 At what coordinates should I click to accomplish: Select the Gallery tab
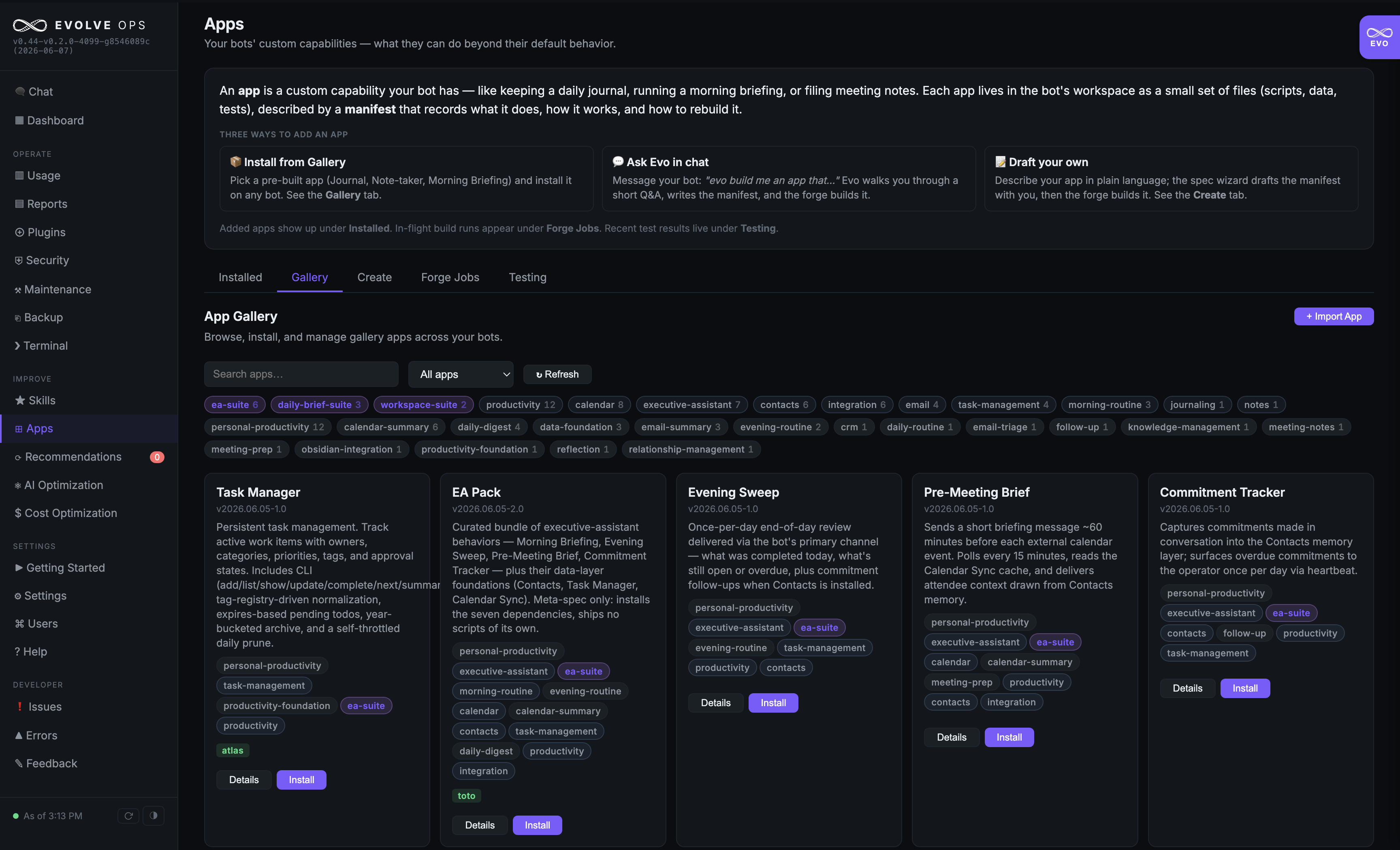309,277
